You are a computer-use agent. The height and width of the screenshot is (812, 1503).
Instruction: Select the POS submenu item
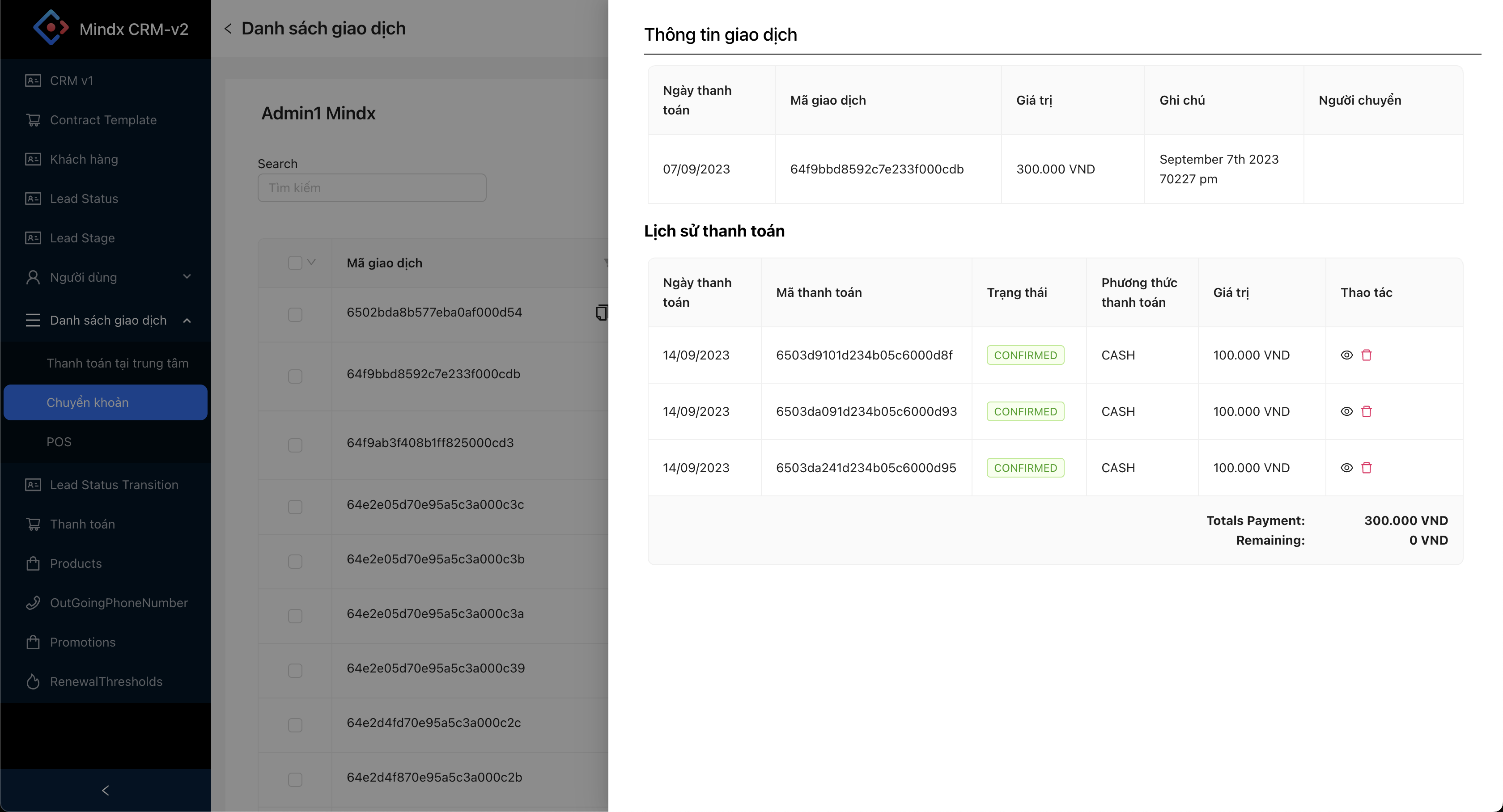click(x=59, y=442)
